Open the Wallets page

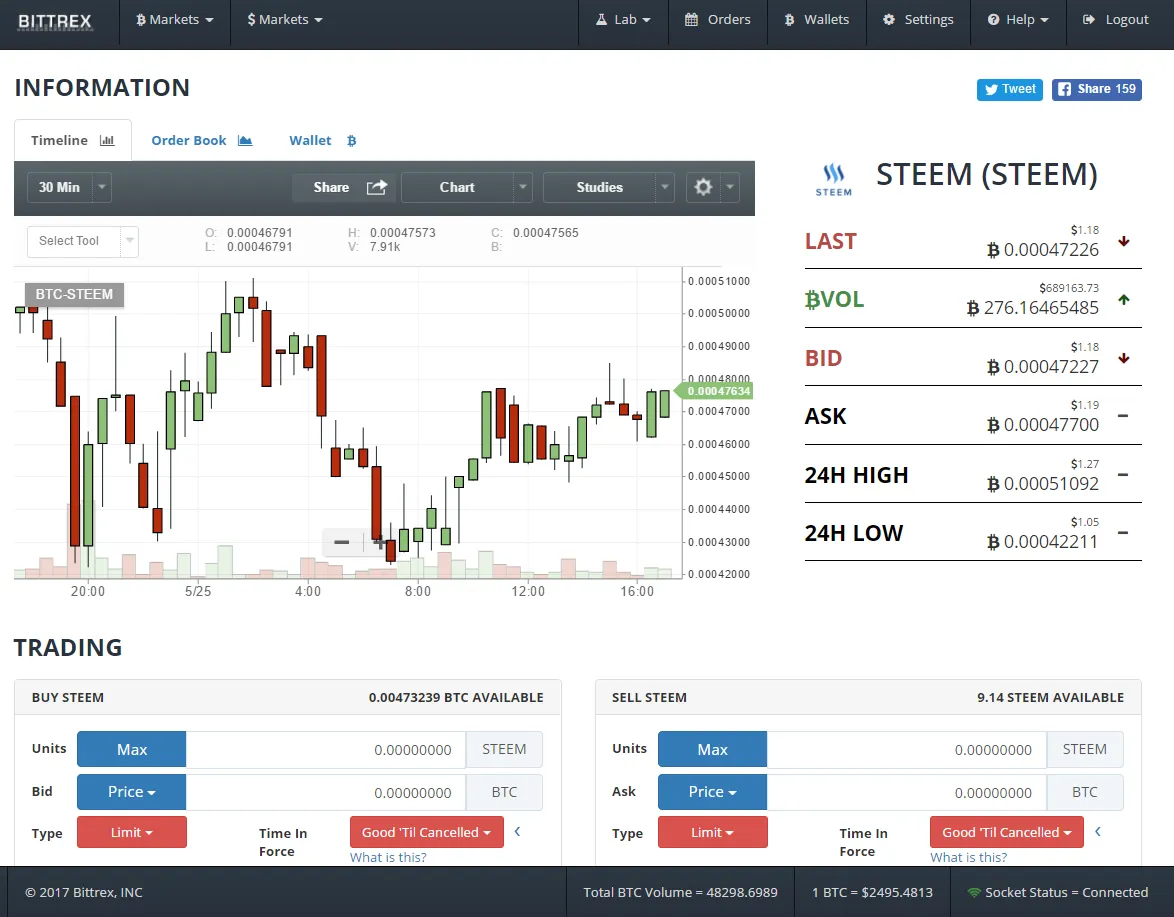click(816, 20)
